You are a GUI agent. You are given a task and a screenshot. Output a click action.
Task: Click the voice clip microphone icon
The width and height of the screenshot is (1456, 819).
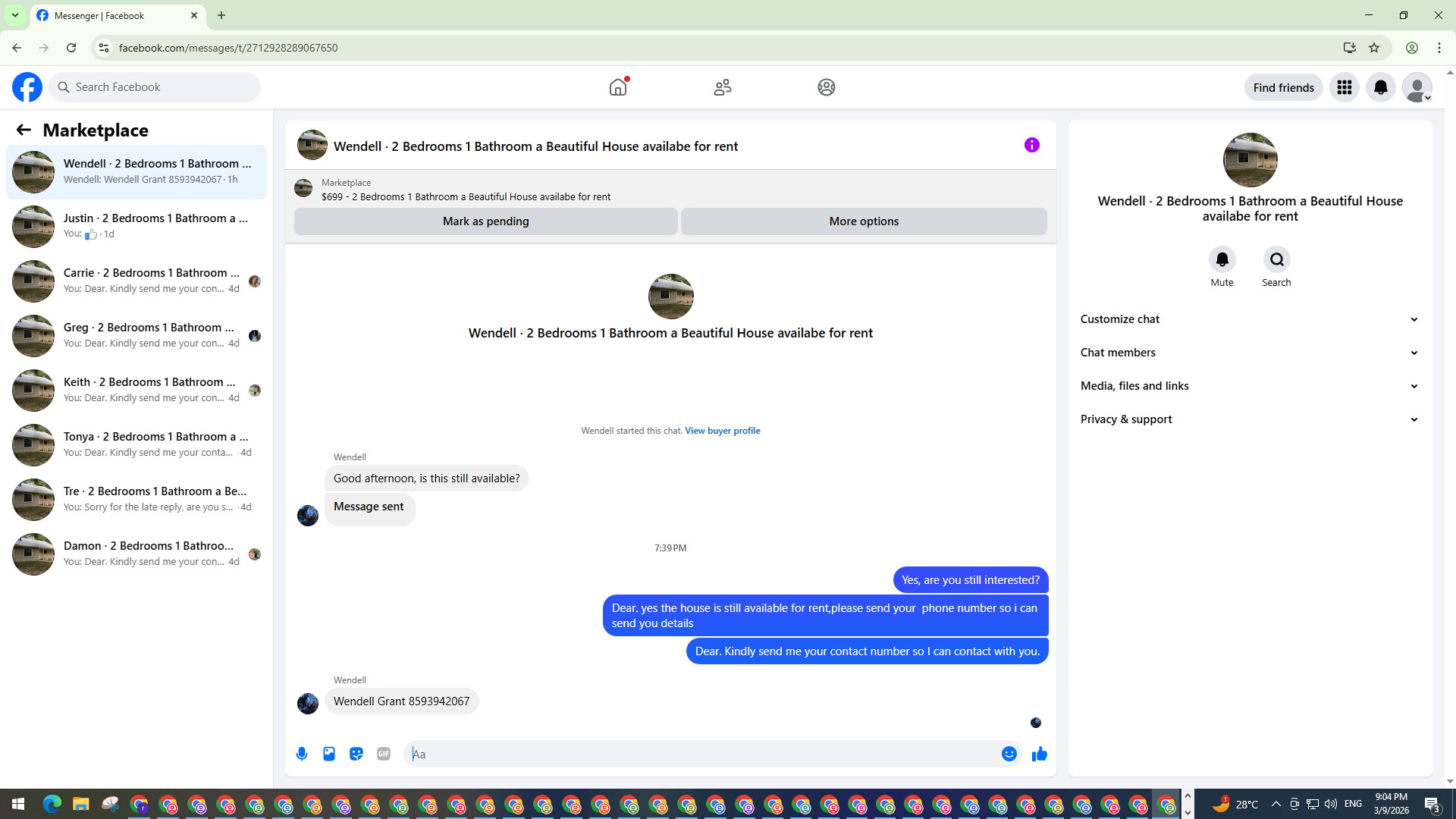click(302, 754)
